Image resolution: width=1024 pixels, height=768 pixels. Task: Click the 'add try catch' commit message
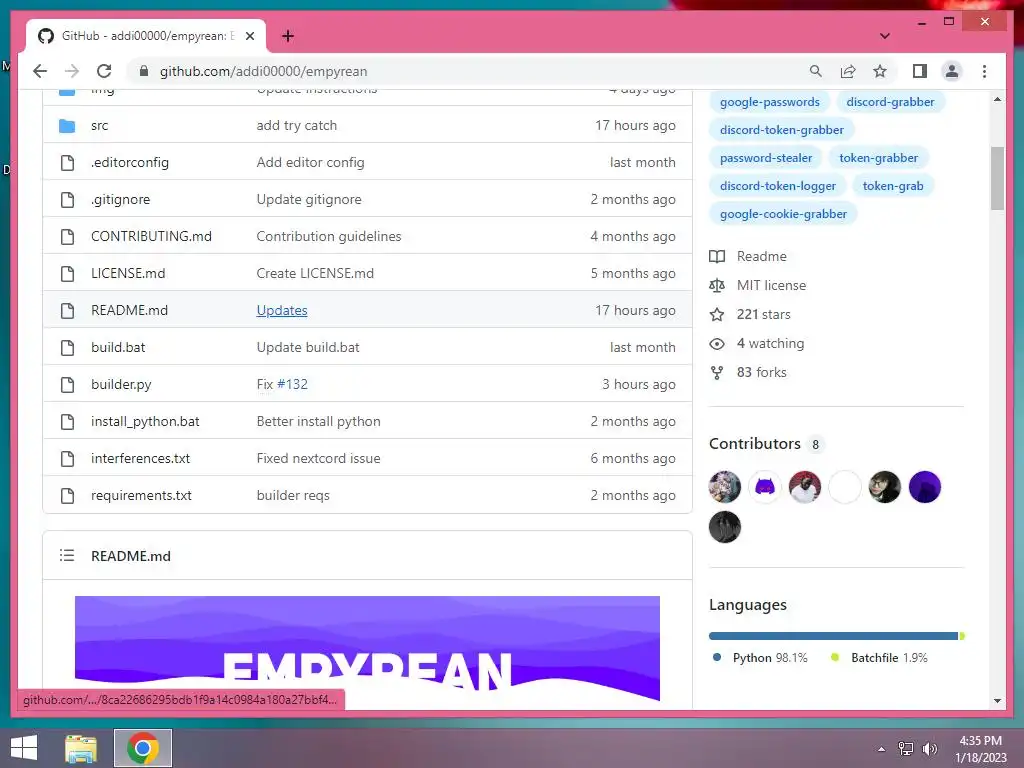(296, 125)
